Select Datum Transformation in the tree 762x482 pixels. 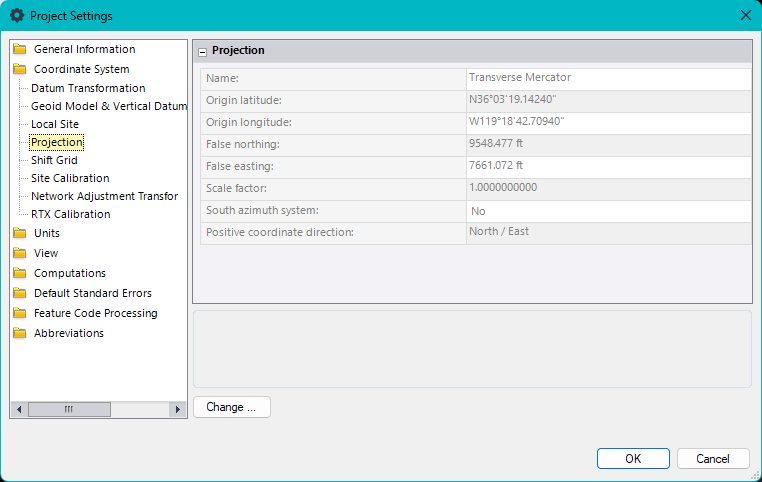(x=88, y=89)
